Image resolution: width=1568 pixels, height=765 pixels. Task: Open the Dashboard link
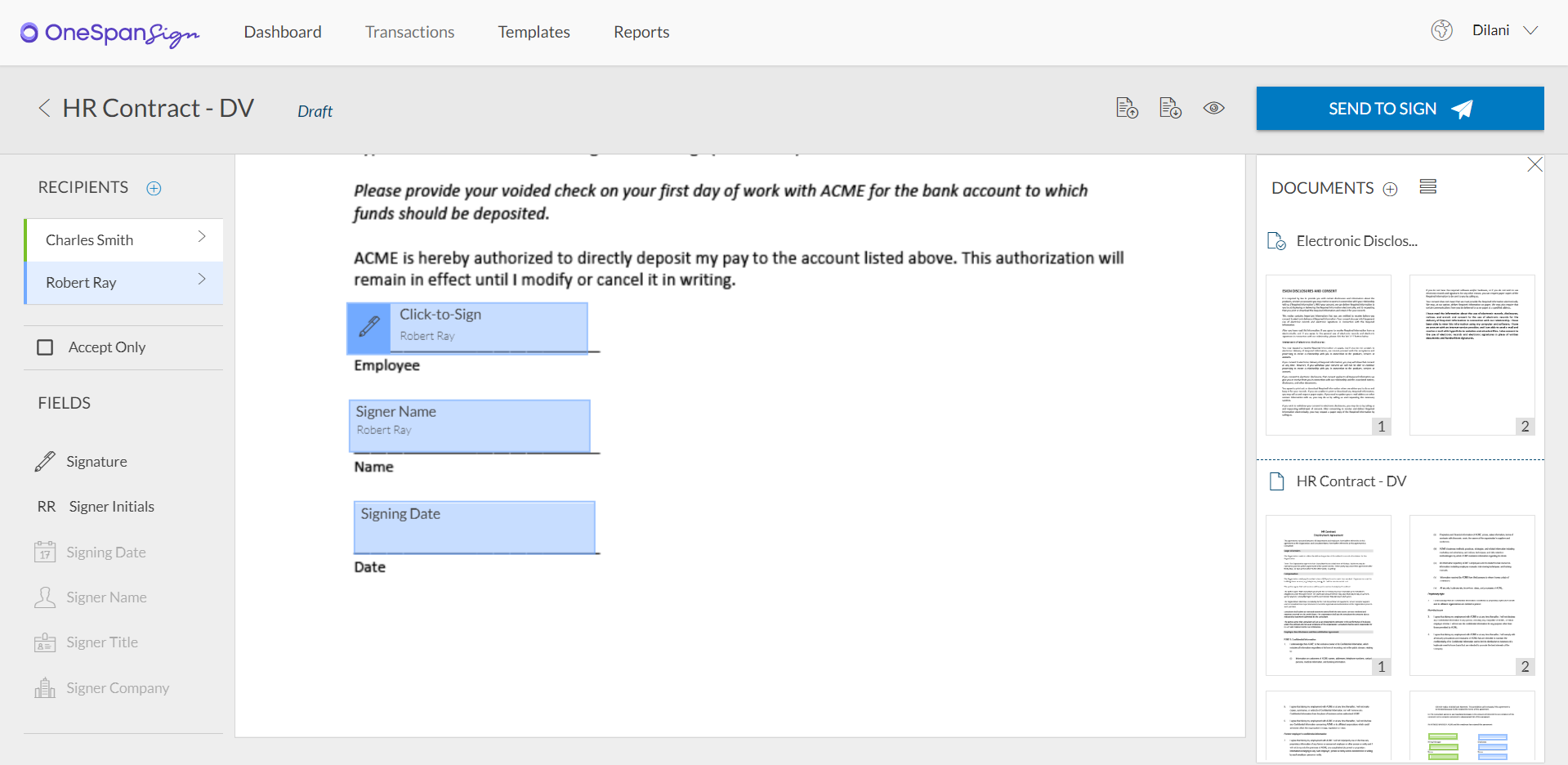[x=283, y=32]
